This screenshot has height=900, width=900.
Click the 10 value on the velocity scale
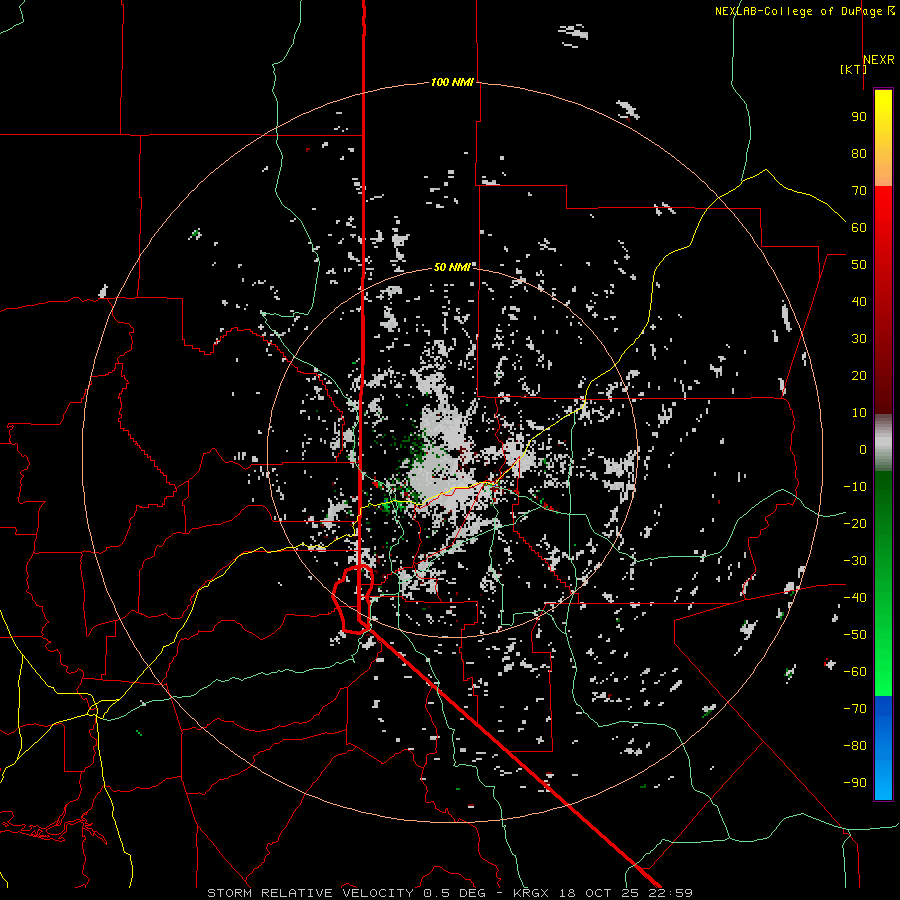[859, 413]
